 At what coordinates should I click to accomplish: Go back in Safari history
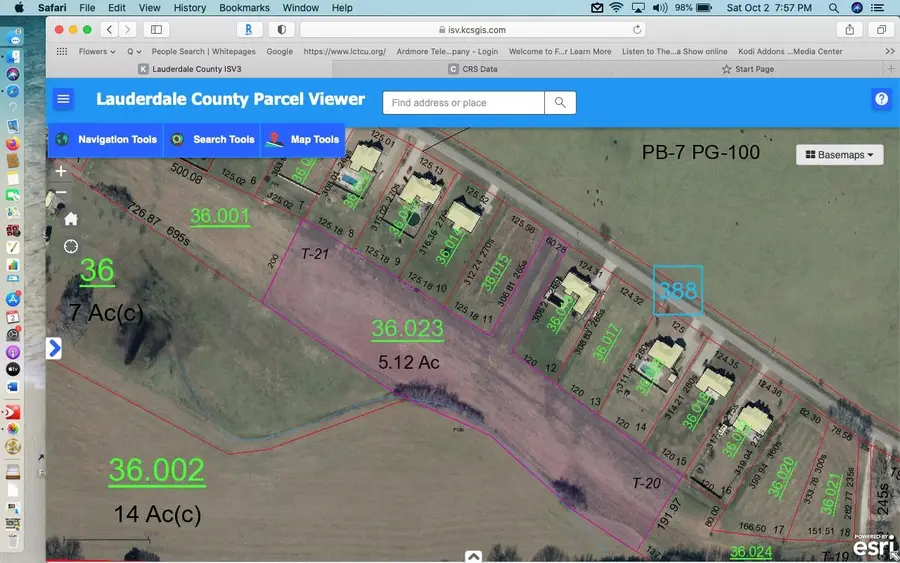(109, 29)
